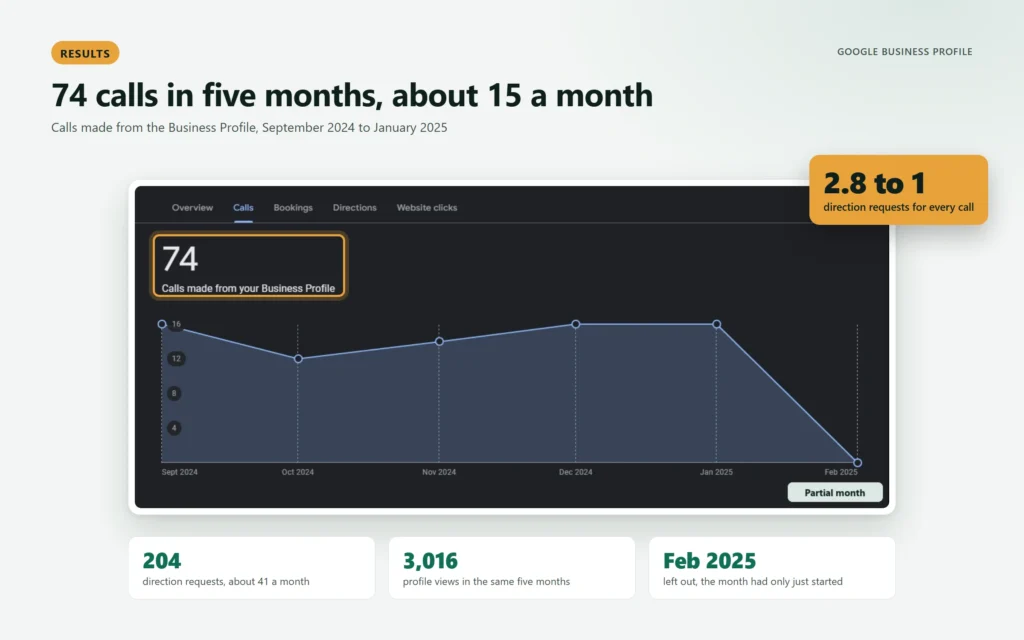The height and width of the screenshot is (640, 1024).
Task: Click the subtitle about September 2024 to January 2025
Action: tap(249, 127)
